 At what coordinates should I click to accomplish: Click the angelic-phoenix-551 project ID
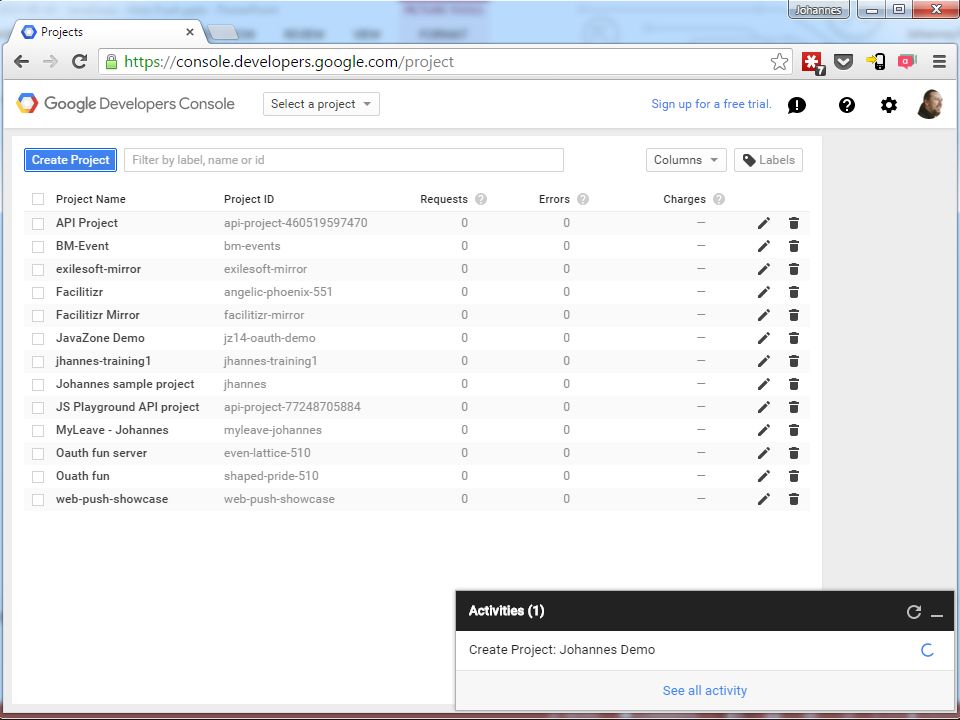pos(278,292)
